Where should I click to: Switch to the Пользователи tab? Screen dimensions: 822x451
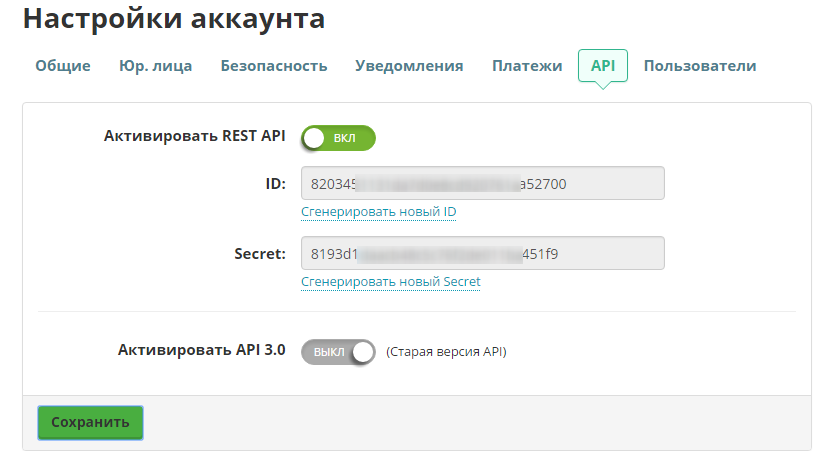coord(699,66)
